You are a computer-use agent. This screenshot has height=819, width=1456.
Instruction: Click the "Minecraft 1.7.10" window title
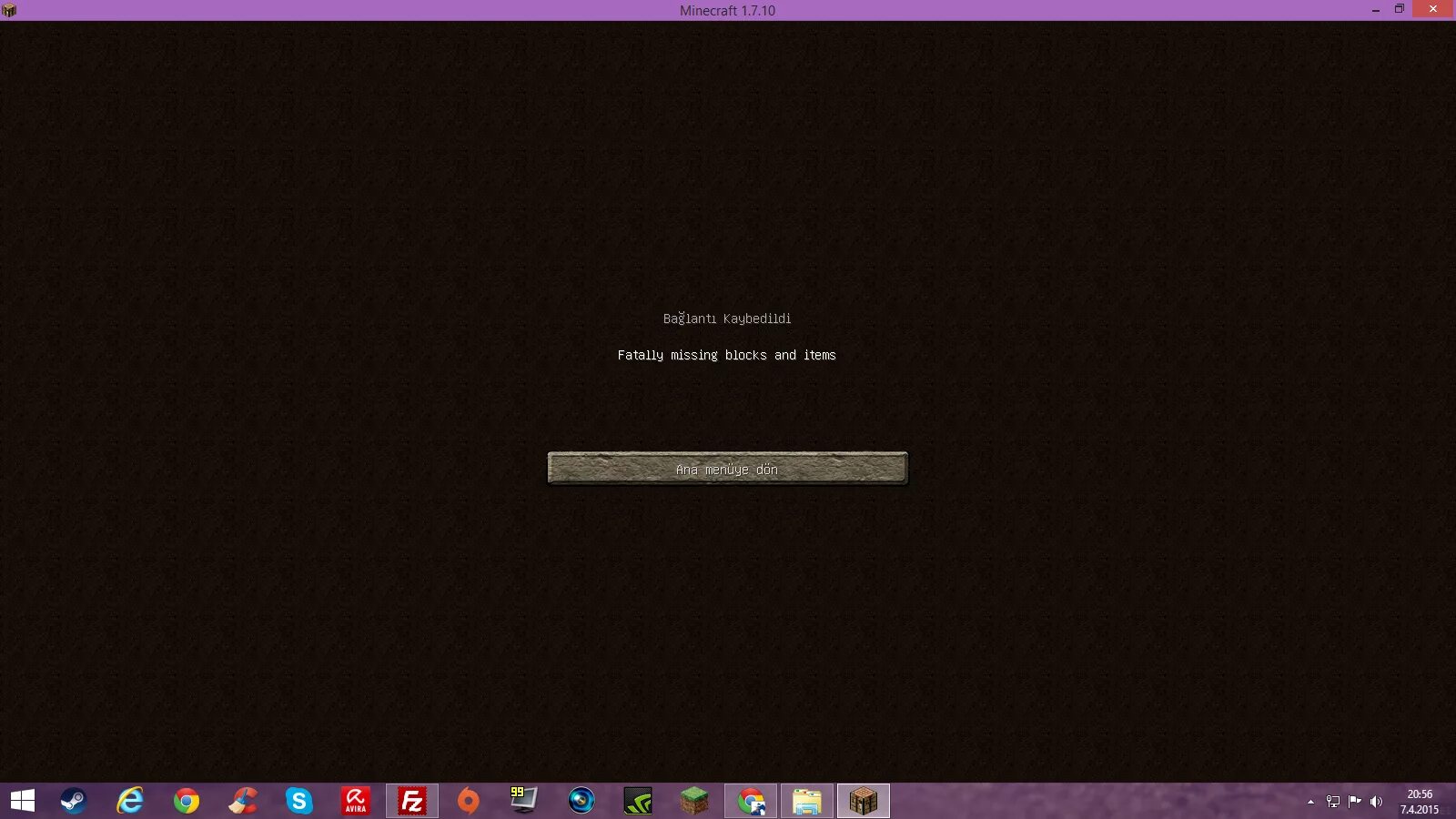tap(727, 11)
